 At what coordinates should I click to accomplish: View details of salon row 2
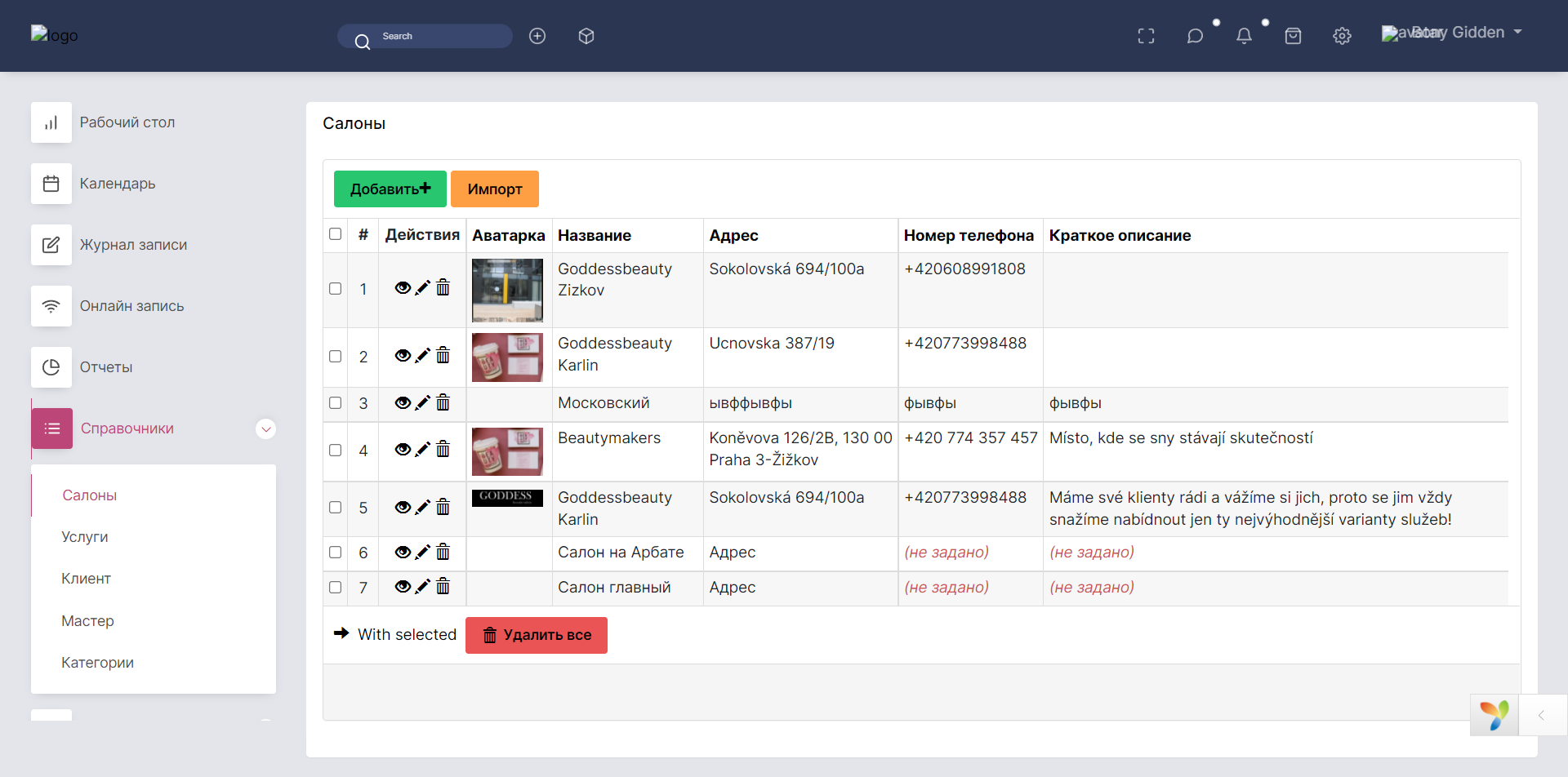[x=403, y=356]
